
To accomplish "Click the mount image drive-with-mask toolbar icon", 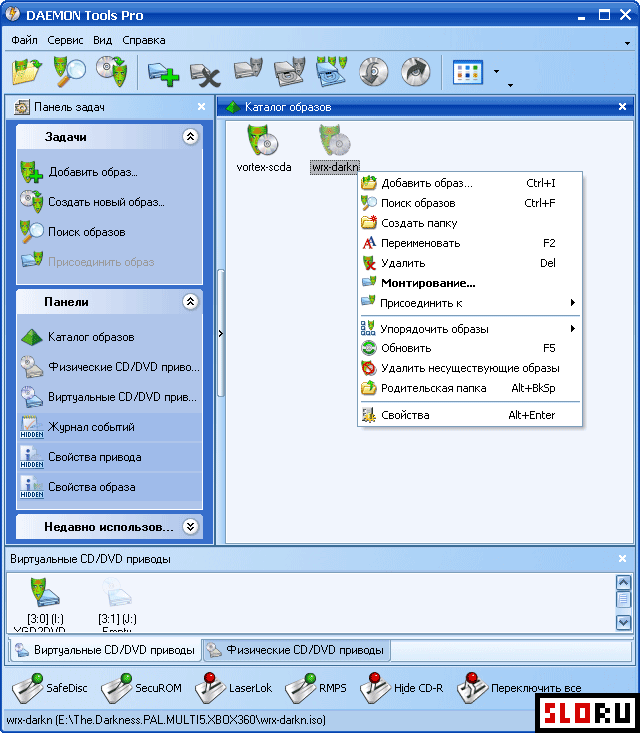I will 248,70.
